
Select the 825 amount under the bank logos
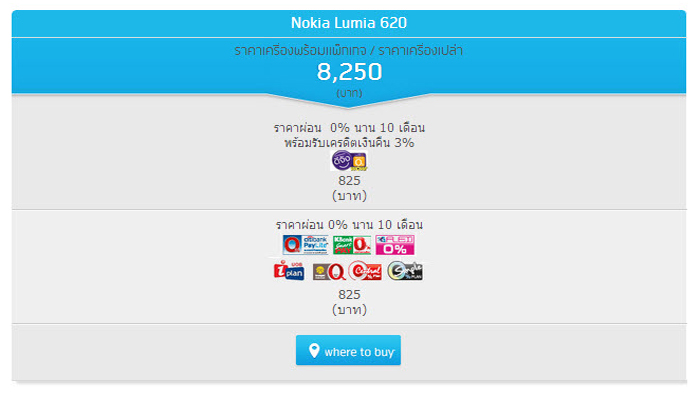pos(349,294)
